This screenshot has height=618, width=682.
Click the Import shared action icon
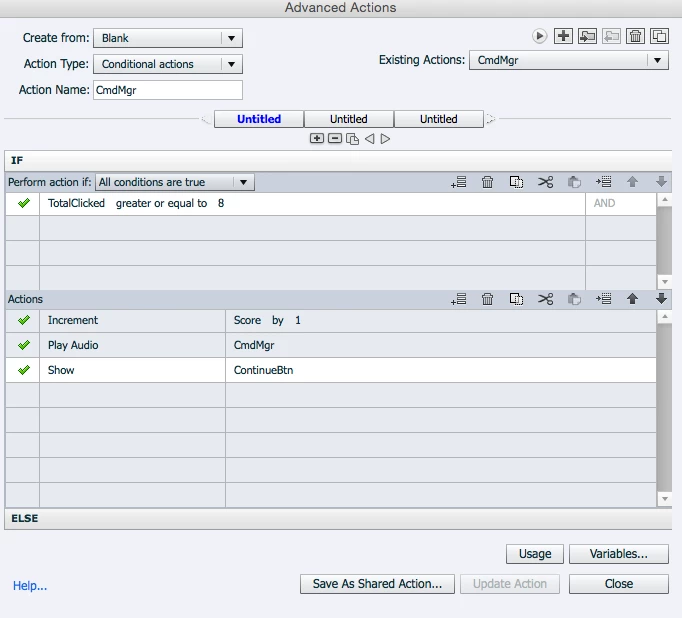click(x=587, y=36)
